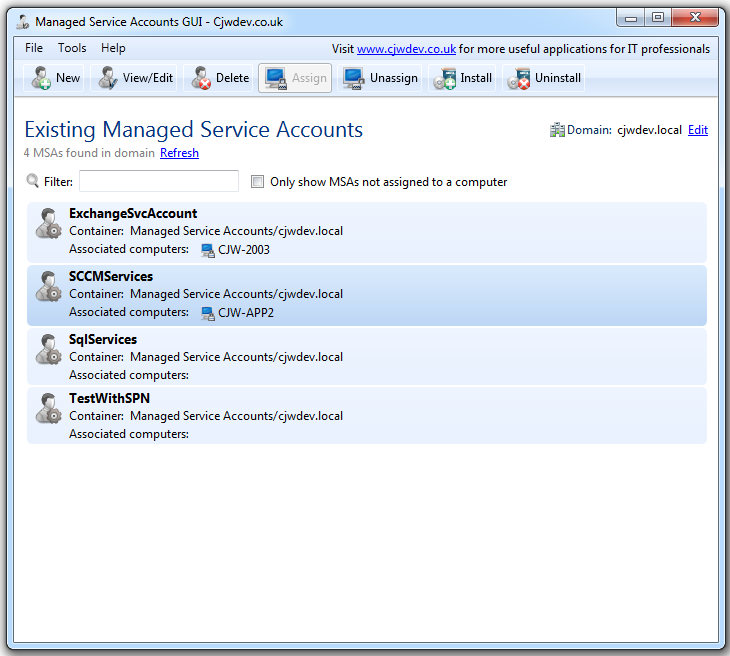Viewport: 730px width, 656px height.
Task: Click the New account toolbar icon
Action: (x=42, y=78)
